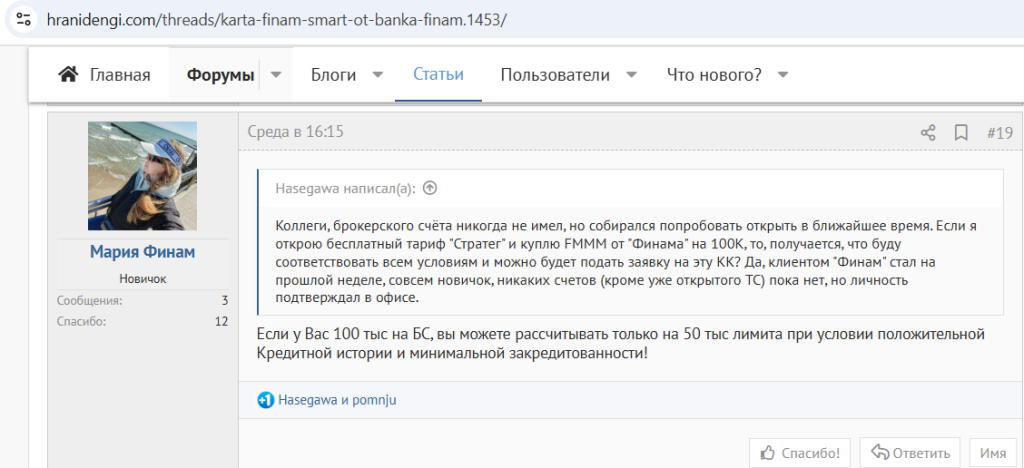This screenshot has height=468, width=1024.
Task: Open the Hasegawa и pomnju reactions list
Action: pos(337,400)
